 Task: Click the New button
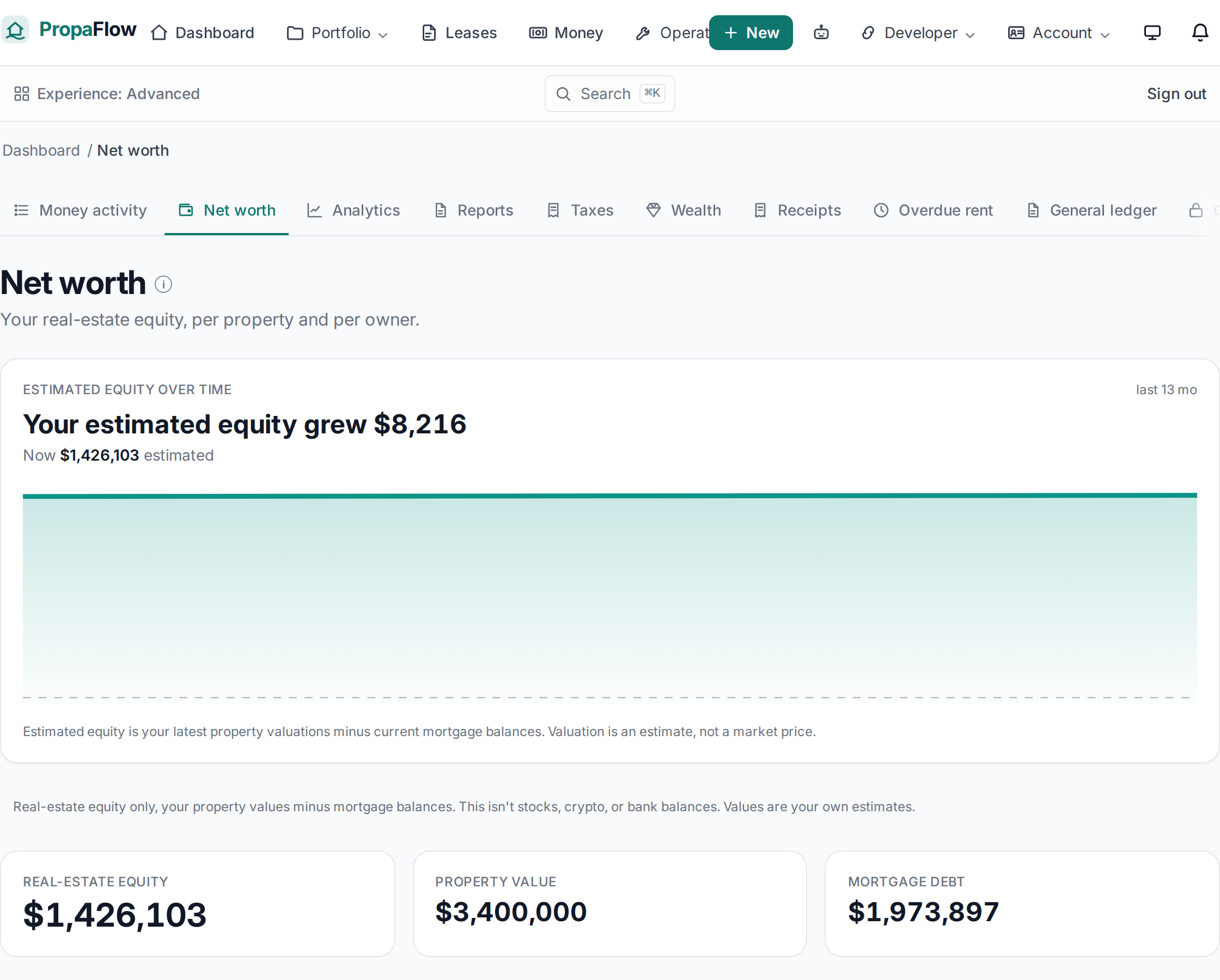pyautogui.click(x=751, y=33)
